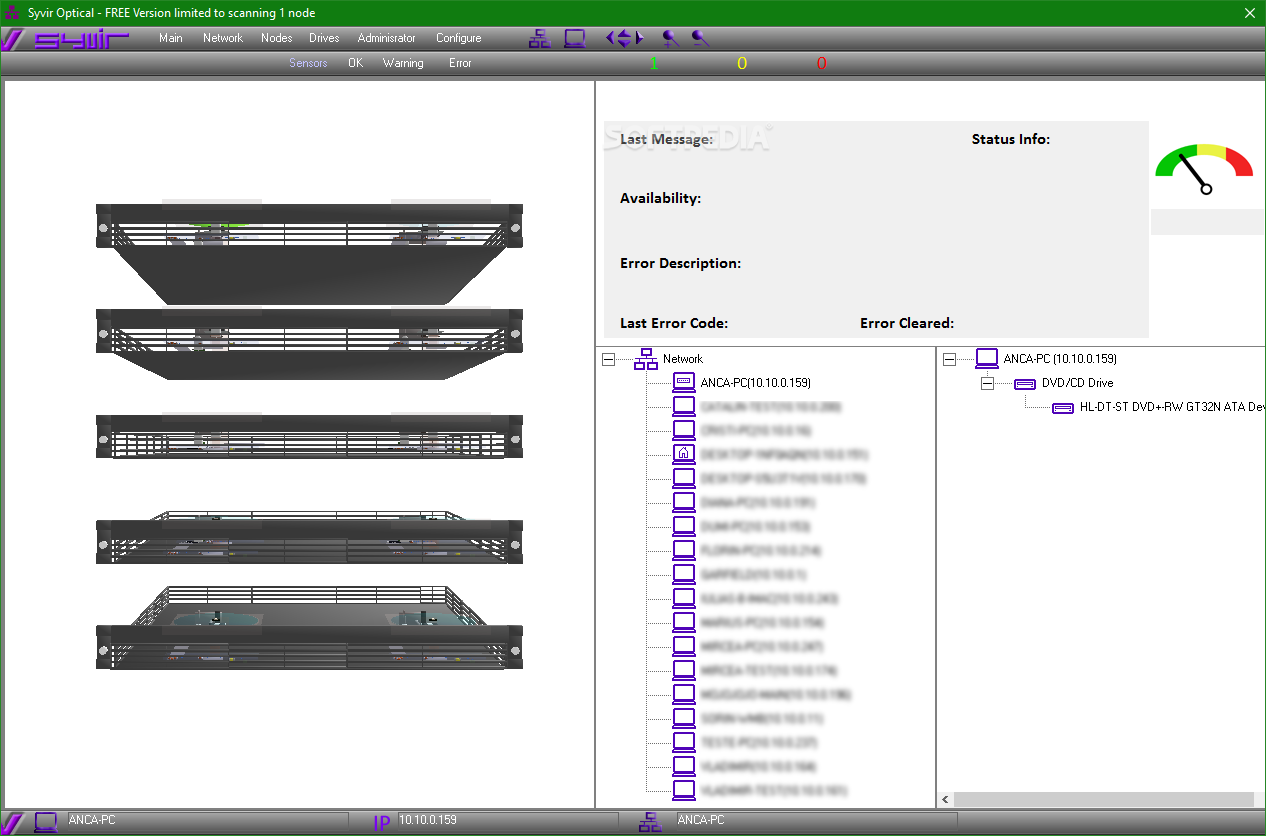
Task: Click the Status Info label
Action: [1011, 139]
